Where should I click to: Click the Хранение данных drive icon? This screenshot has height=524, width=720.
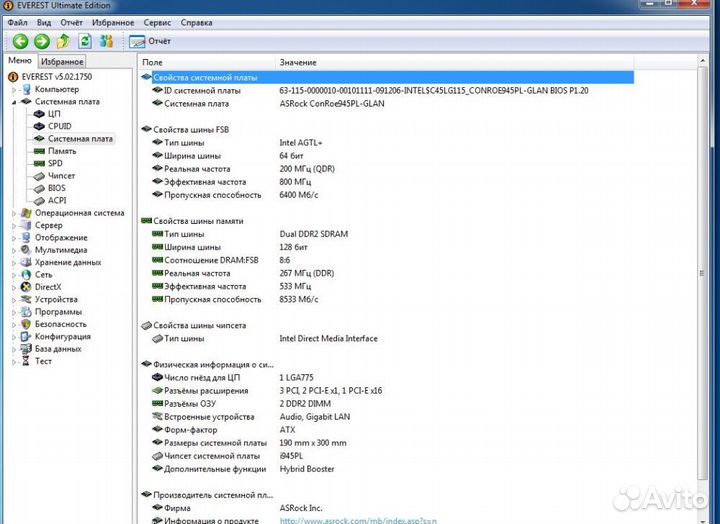(27, 263)
